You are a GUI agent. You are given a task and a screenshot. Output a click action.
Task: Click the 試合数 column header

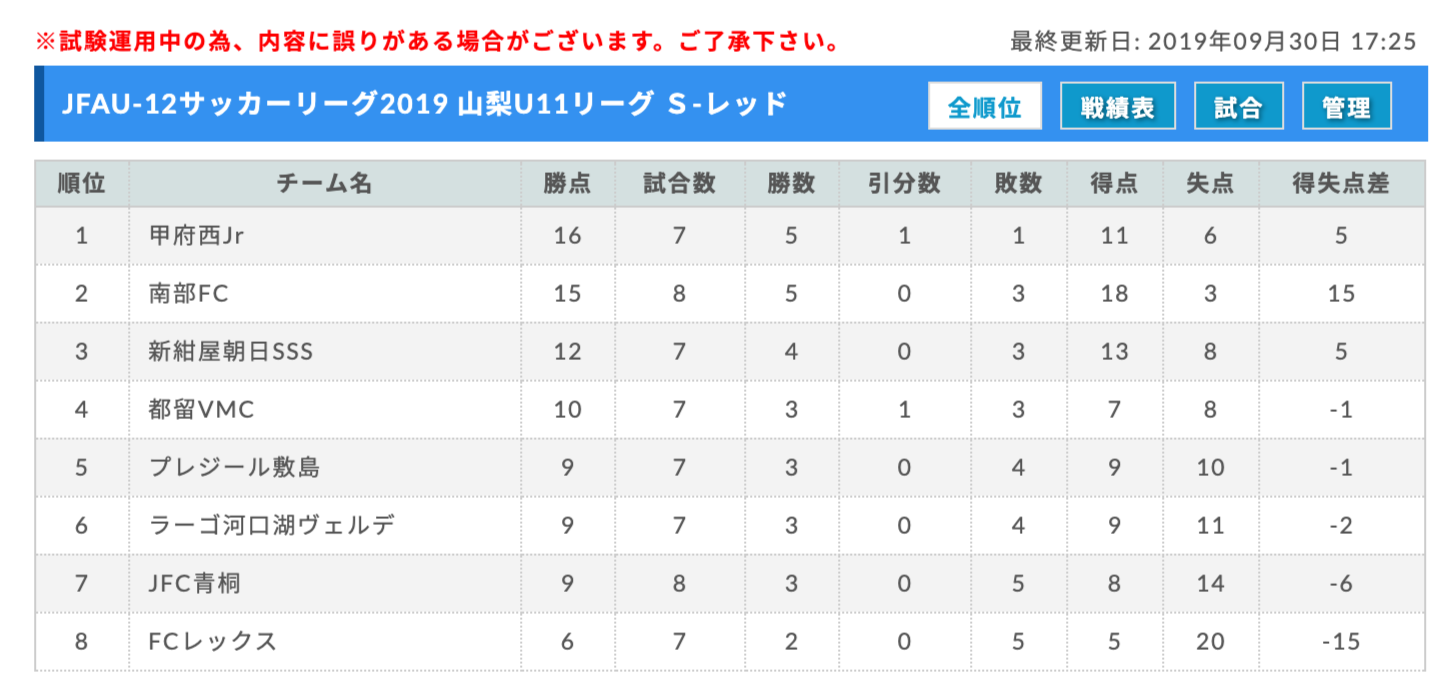(680, 184)
